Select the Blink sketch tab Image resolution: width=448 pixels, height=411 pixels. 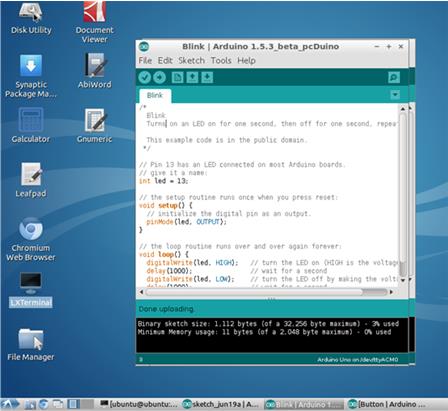[155, 95]
